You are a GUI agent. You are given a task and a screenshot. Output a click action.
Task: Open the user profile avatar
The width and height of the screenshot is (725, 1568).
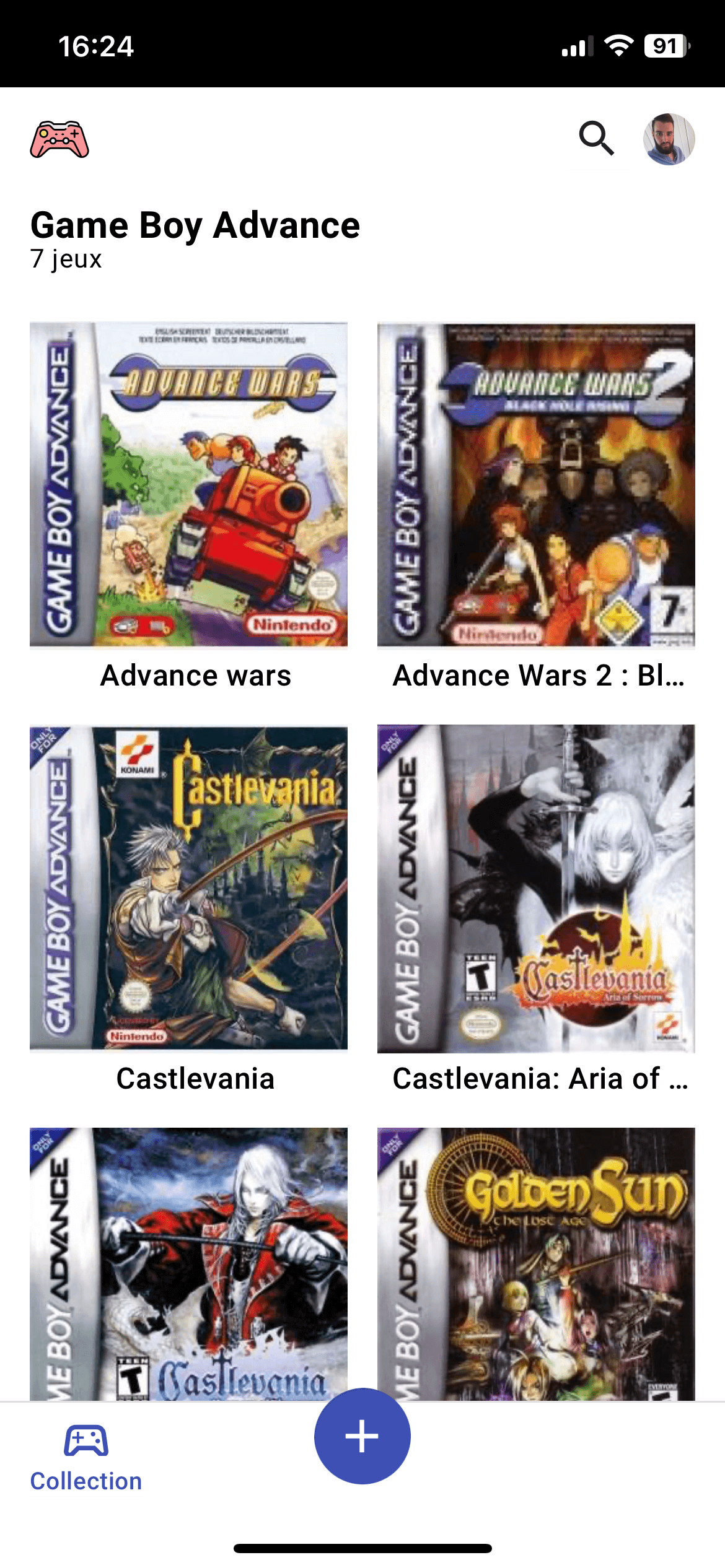pyautogui.click(x=669, y=139)
